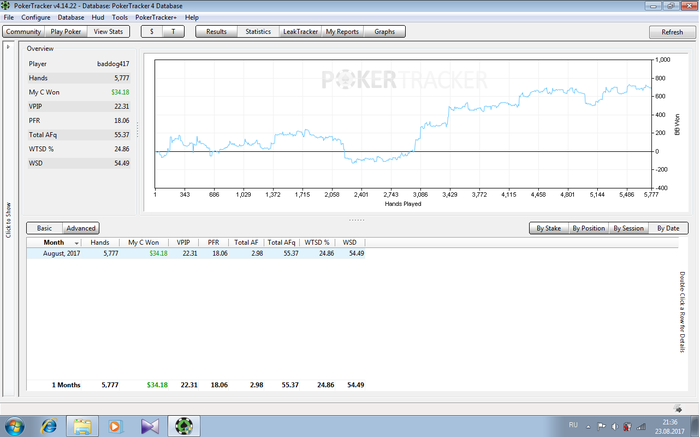Group results By Session
This screenshot has width=700, height=437.
628,228
